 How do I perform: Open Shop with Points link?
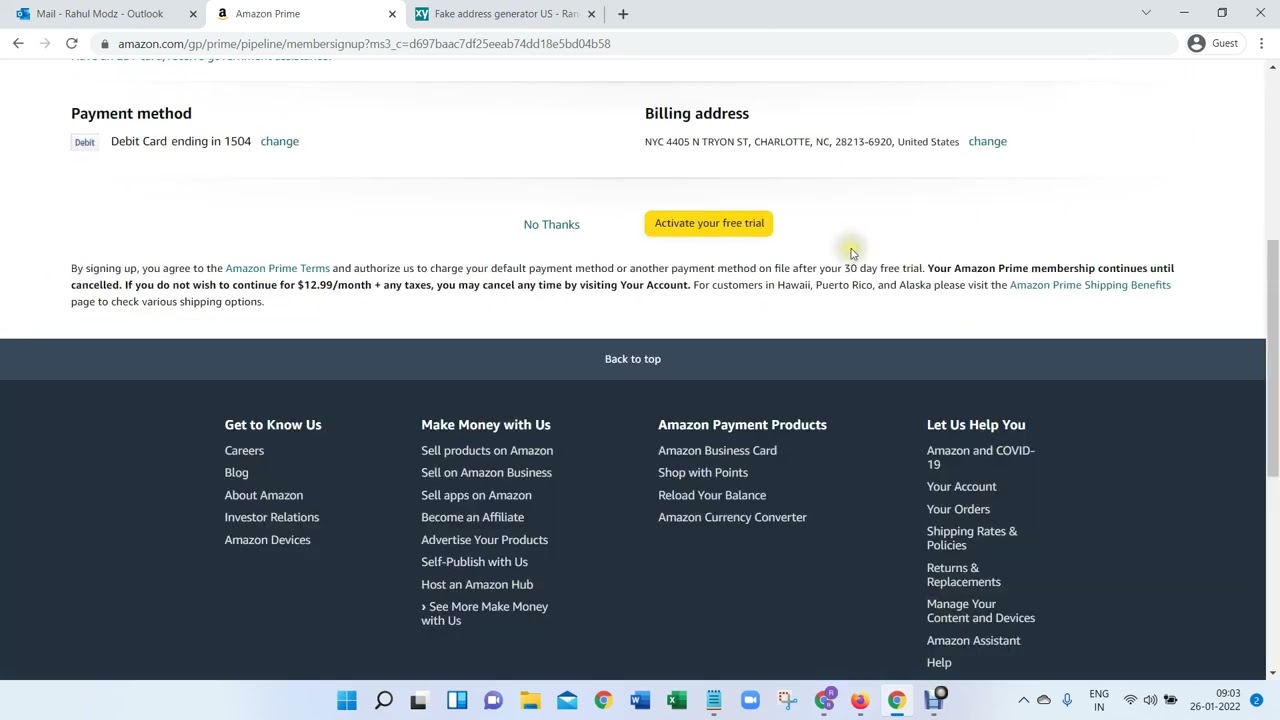pyautogui.click(x=703, y=472)
